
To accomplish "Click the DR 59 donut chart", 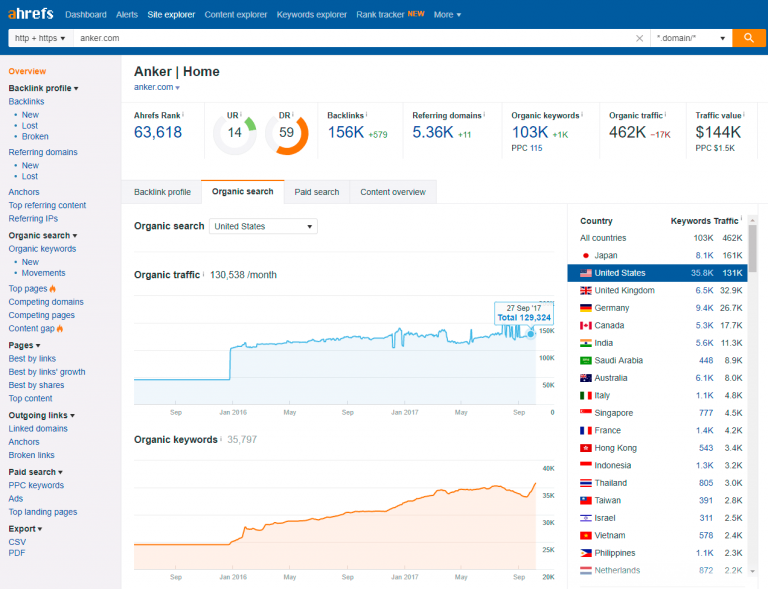I will coord(286,132).
